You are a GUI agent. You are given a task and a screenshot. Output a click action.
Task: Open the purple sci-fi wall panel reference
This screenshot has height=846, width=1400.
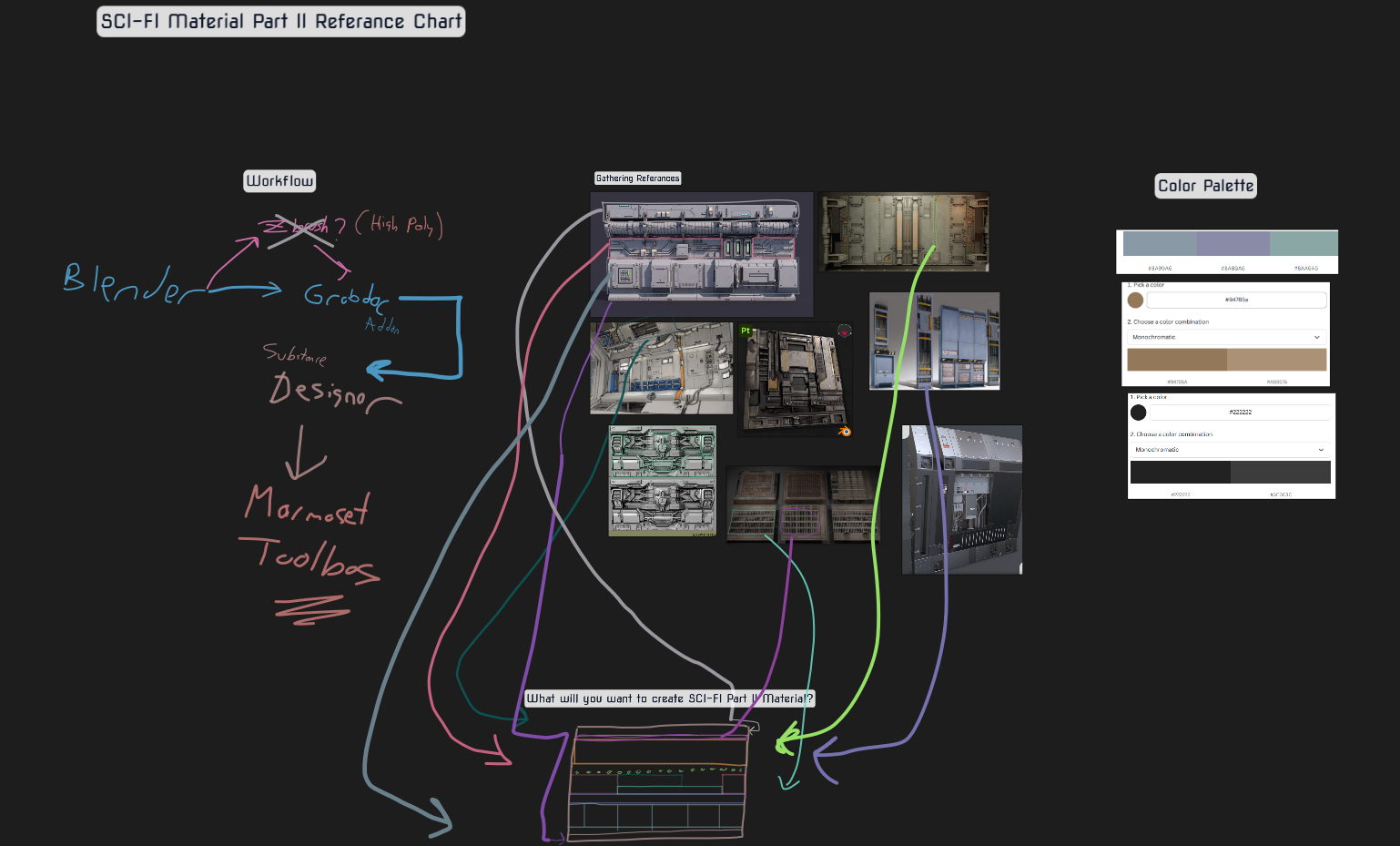click(x=702, y=254)
